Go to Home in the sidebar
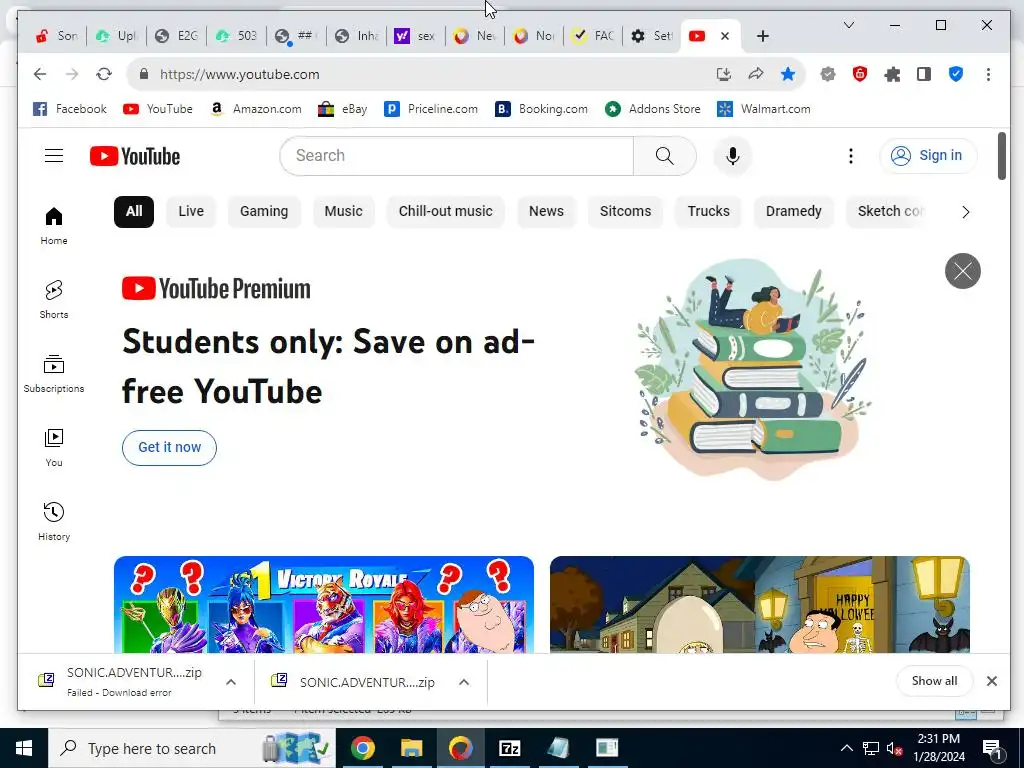The width and height of the screenshot is (1024, 768). (x=54, y=226)
